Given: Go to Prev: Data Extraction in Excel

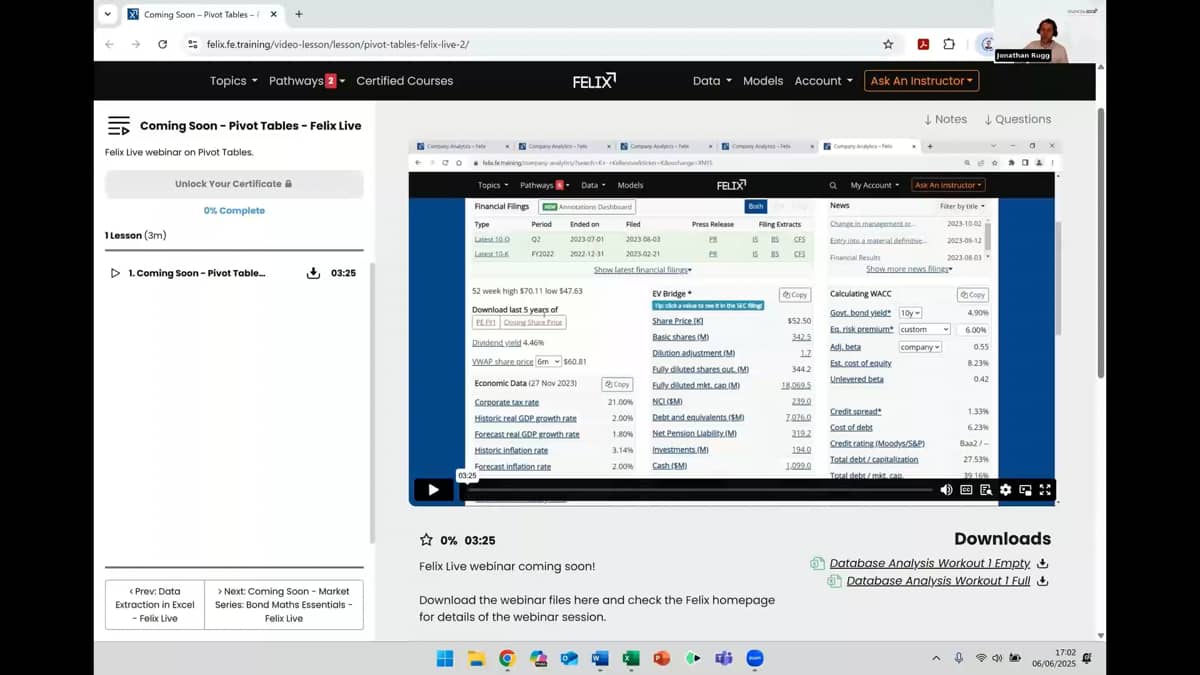Looking at the screenshot, I should pos(155,605).
